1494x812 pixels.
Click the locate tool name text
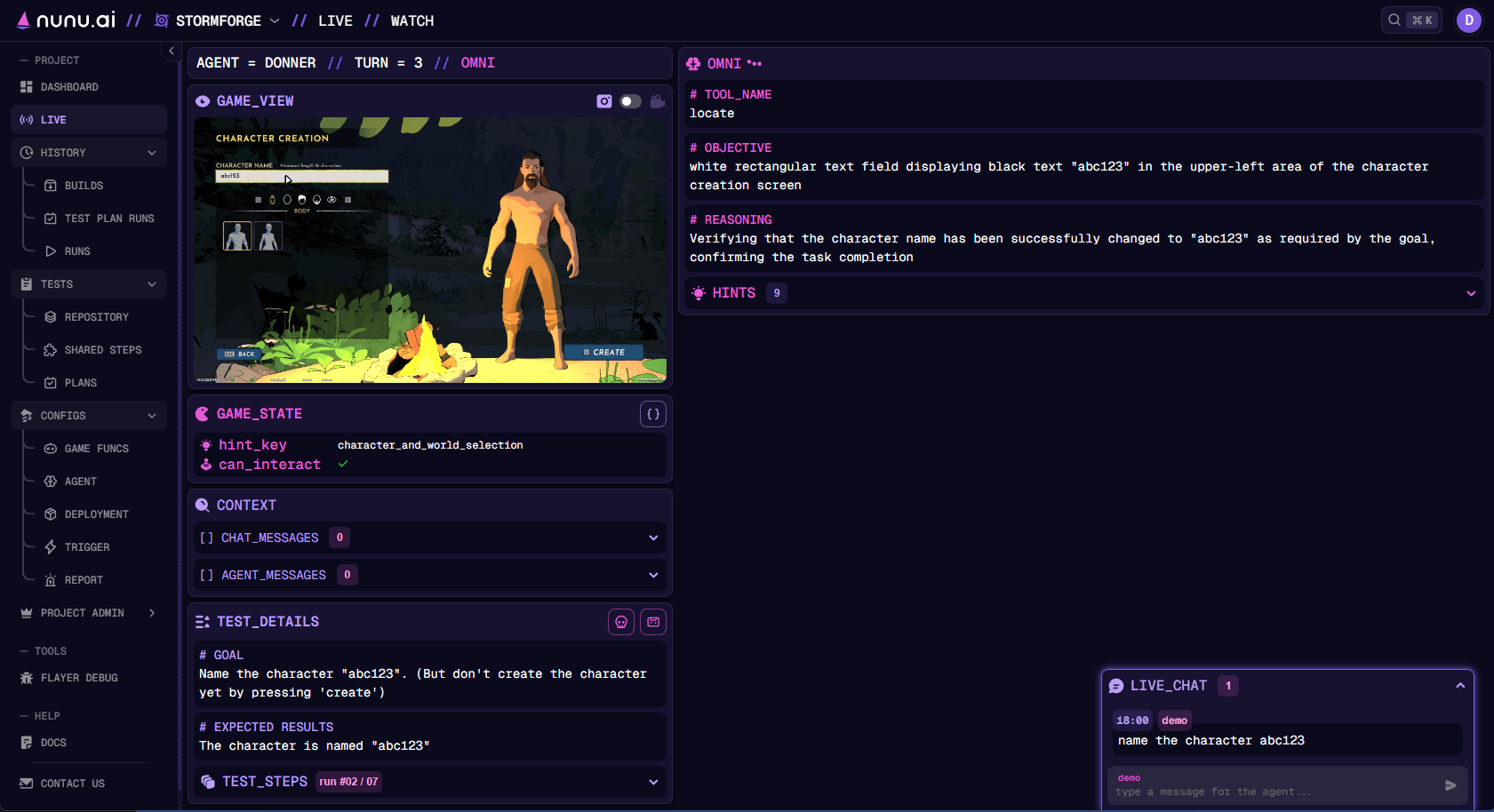point(712,114)
